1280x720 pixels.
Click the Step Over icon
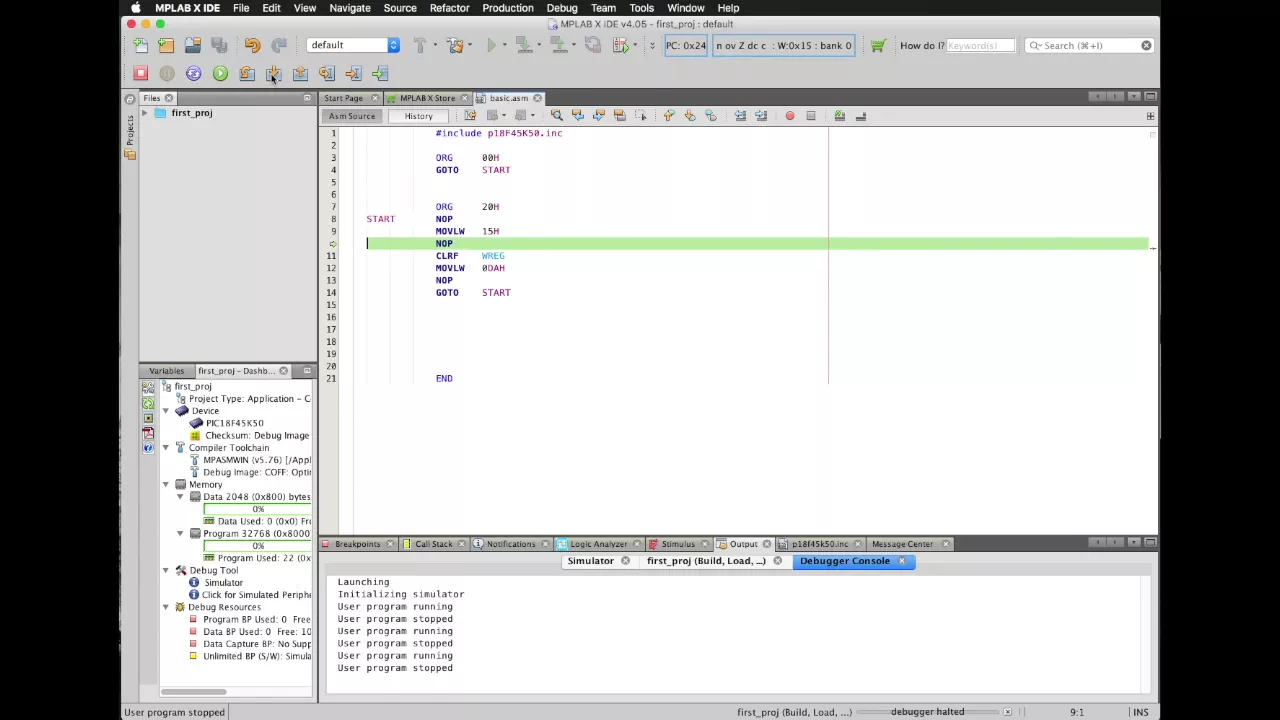(246, 73)
